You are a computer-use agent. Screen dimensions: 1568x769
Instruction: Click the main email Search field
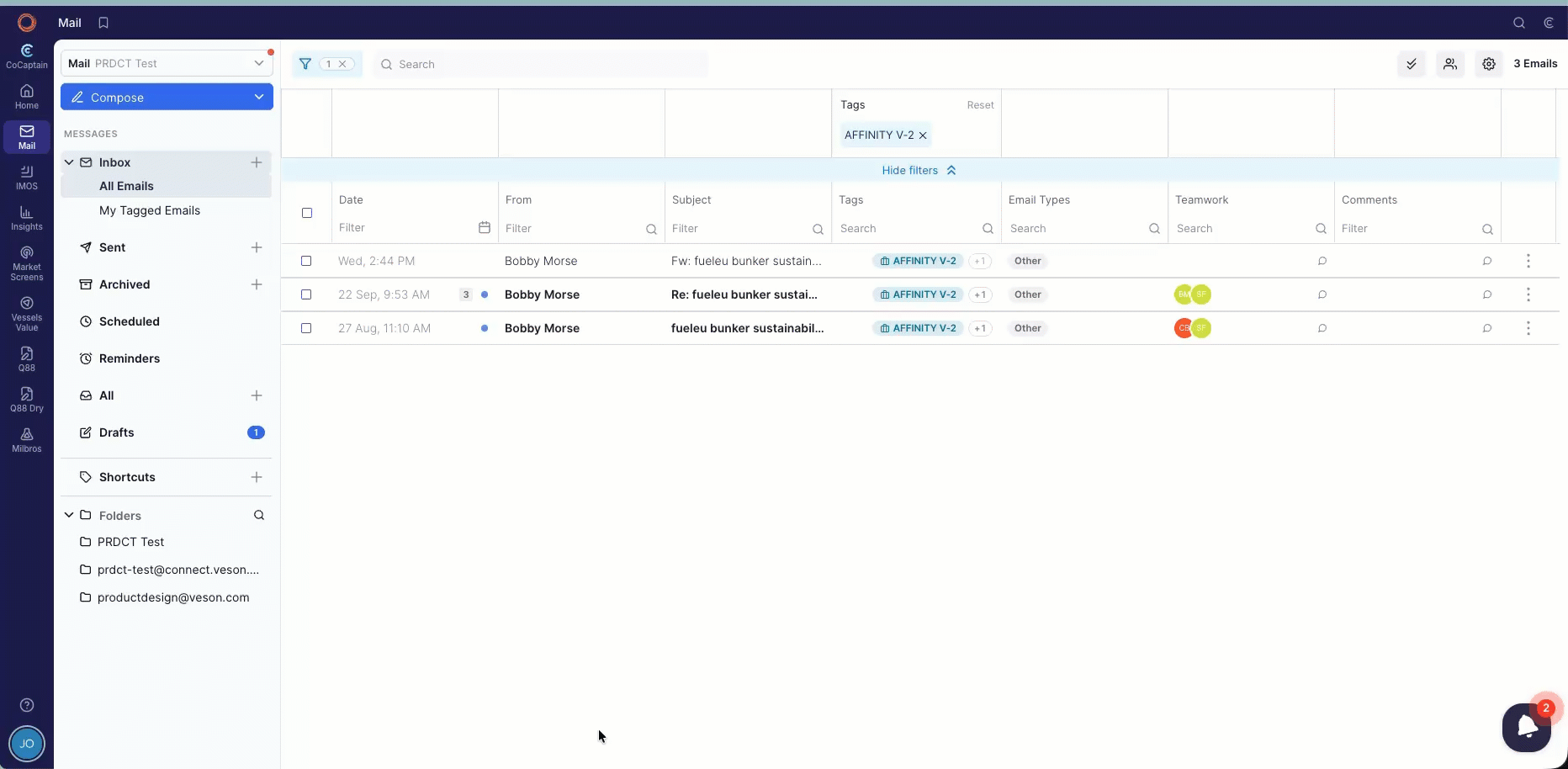540,64
